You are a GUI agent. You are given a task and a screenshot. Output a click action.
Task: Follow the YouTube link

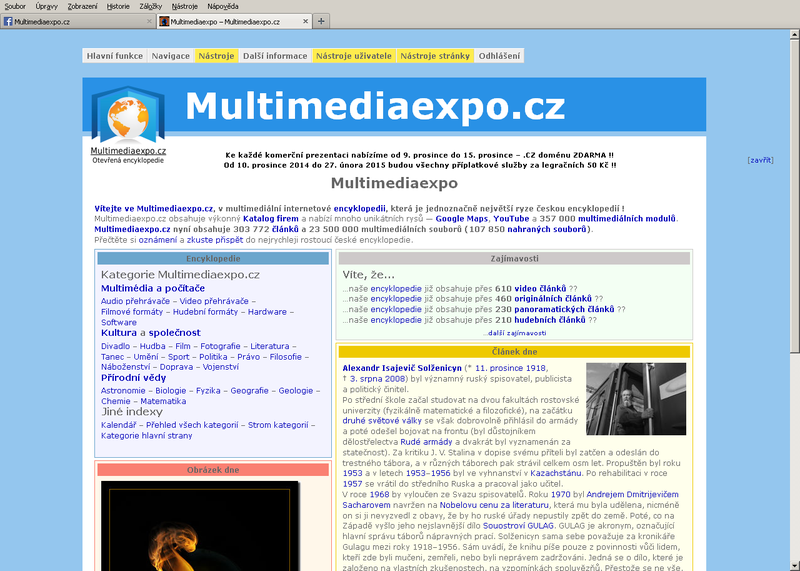pos(511,219)
